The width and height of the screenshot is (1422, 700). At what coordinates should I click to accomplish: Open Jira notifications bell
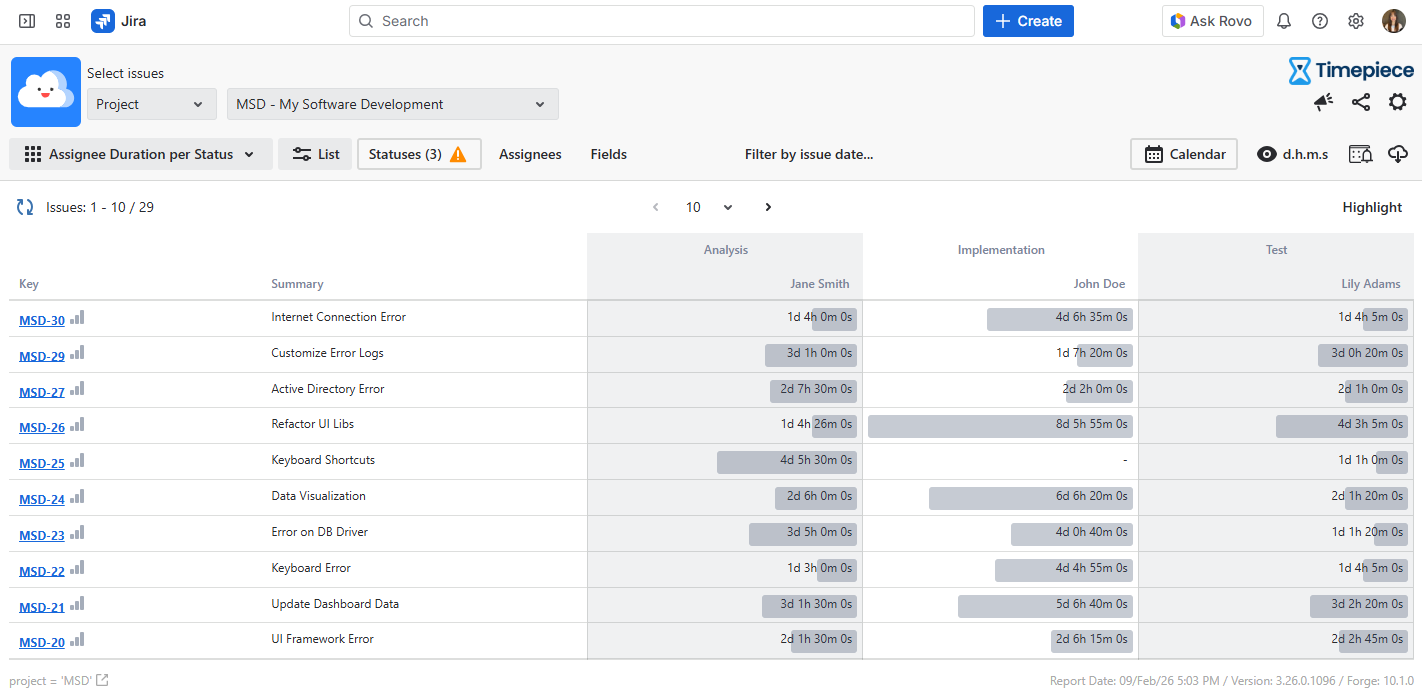pos(1284,21)
